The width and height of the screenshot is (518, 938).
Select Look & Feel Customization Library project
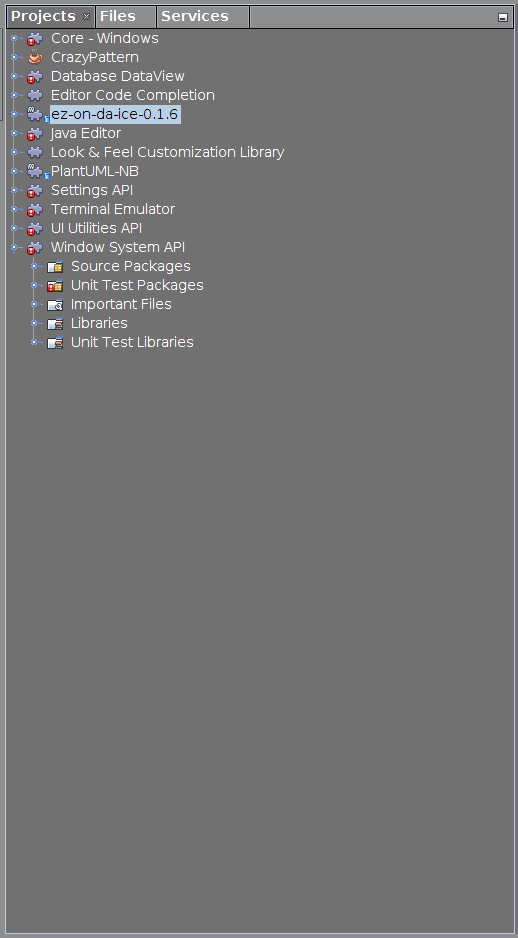tap(167, 153)
